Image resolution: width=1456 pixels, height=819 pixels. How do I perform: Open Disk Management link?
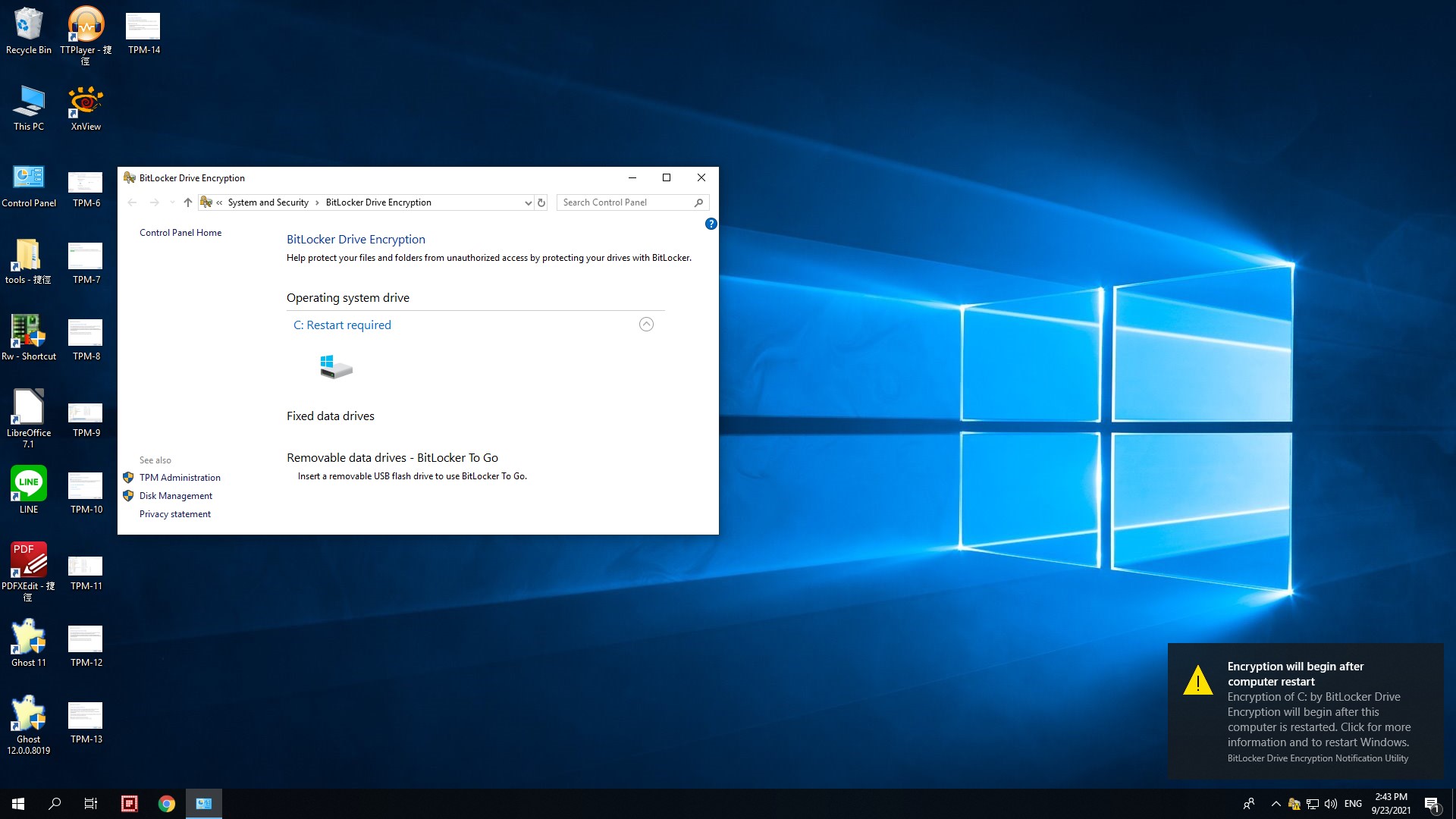pyautogui.click(x=175, y=495)
